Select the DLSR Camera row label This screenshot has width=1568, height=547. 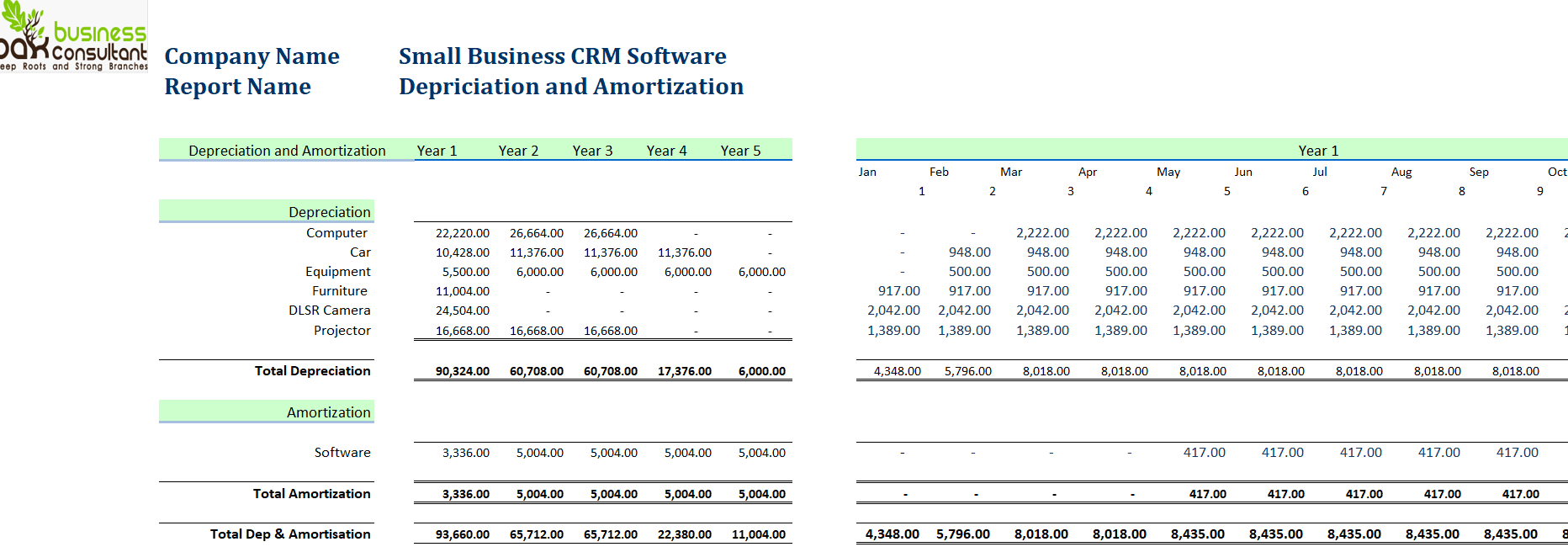[329, 311]
